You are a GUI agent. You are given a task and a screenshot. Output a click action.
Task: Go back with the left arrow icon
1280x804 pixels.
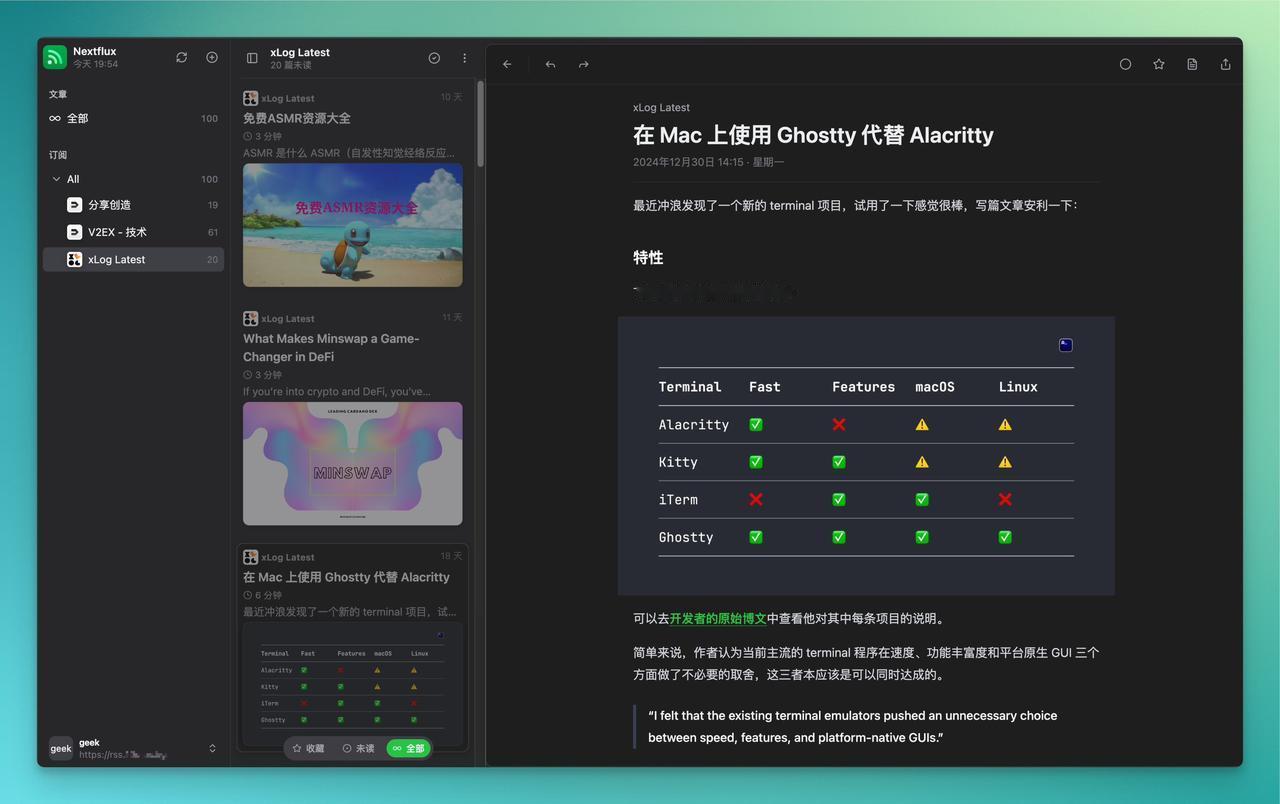pos(507,64)
